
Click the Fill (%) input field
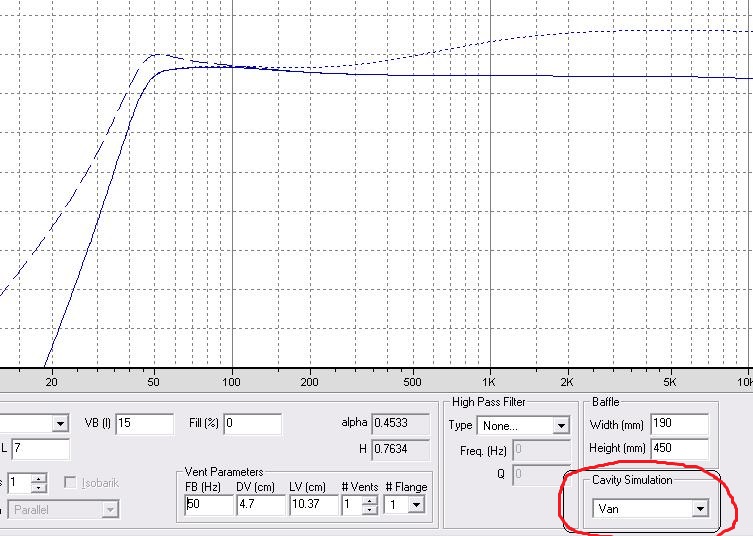[253, 424]
